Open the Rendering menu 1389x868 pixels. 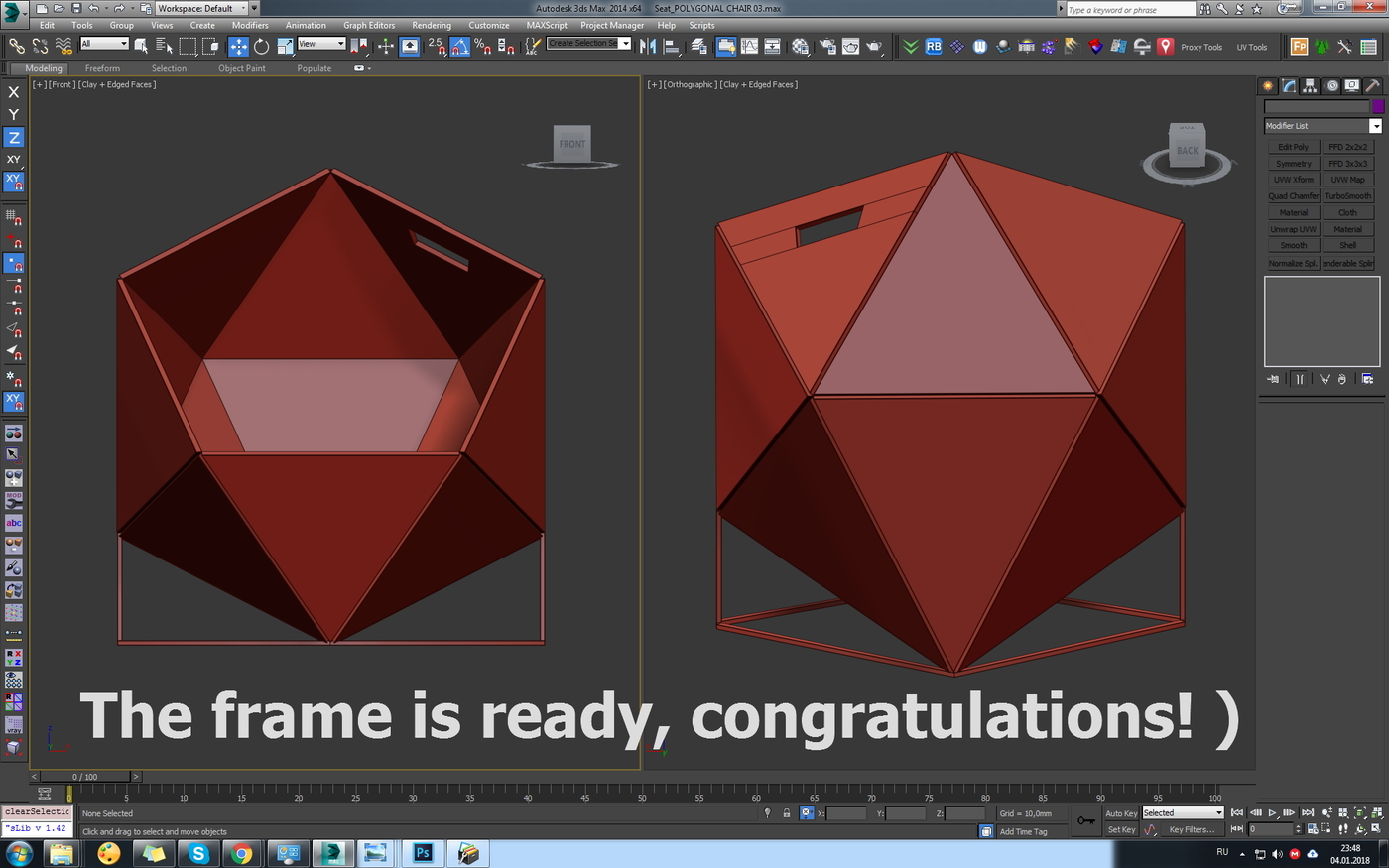[431, 25]
